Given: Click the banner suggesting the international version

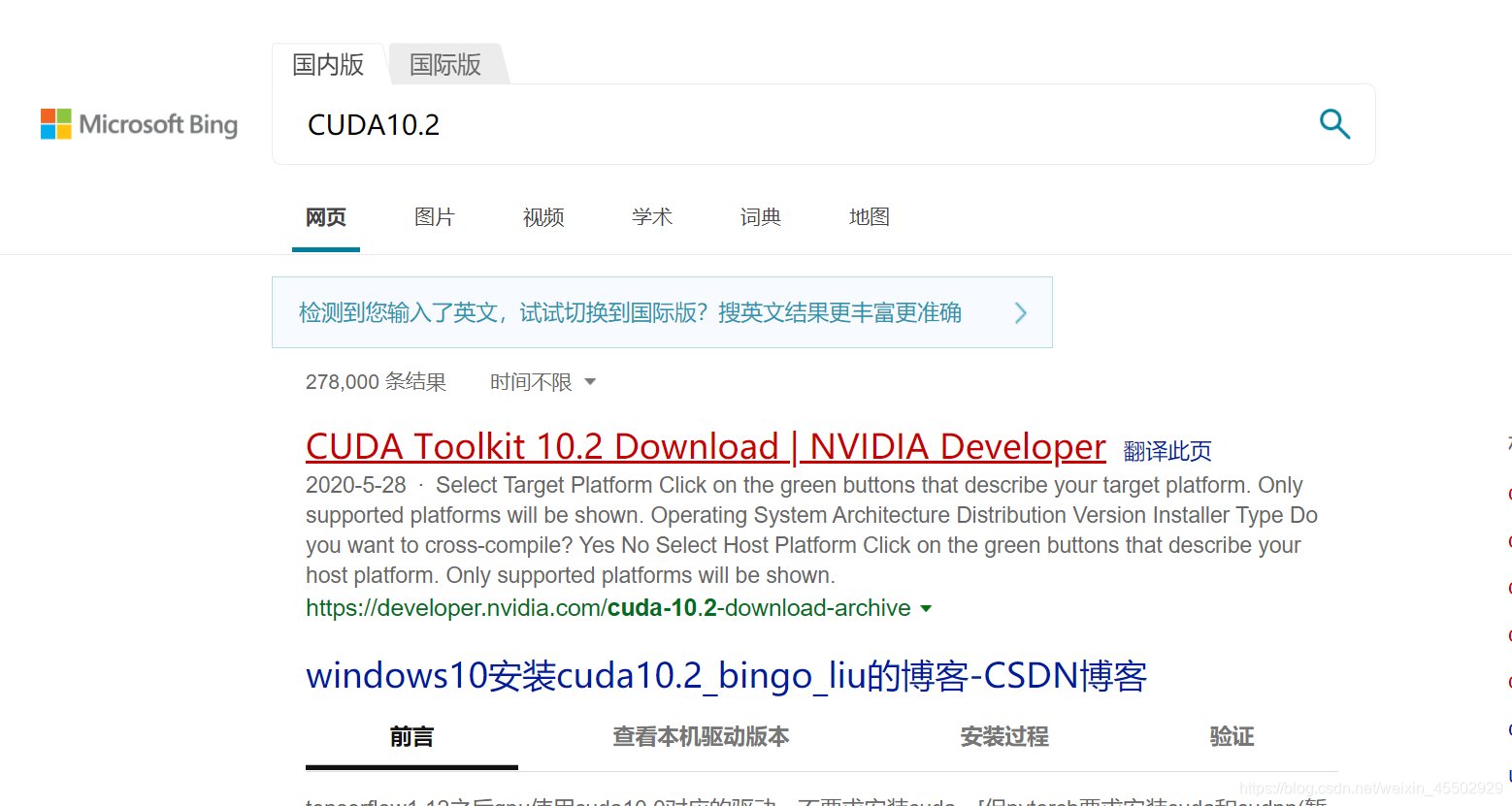Looking at the screenshot, I should tap(662, 312).
